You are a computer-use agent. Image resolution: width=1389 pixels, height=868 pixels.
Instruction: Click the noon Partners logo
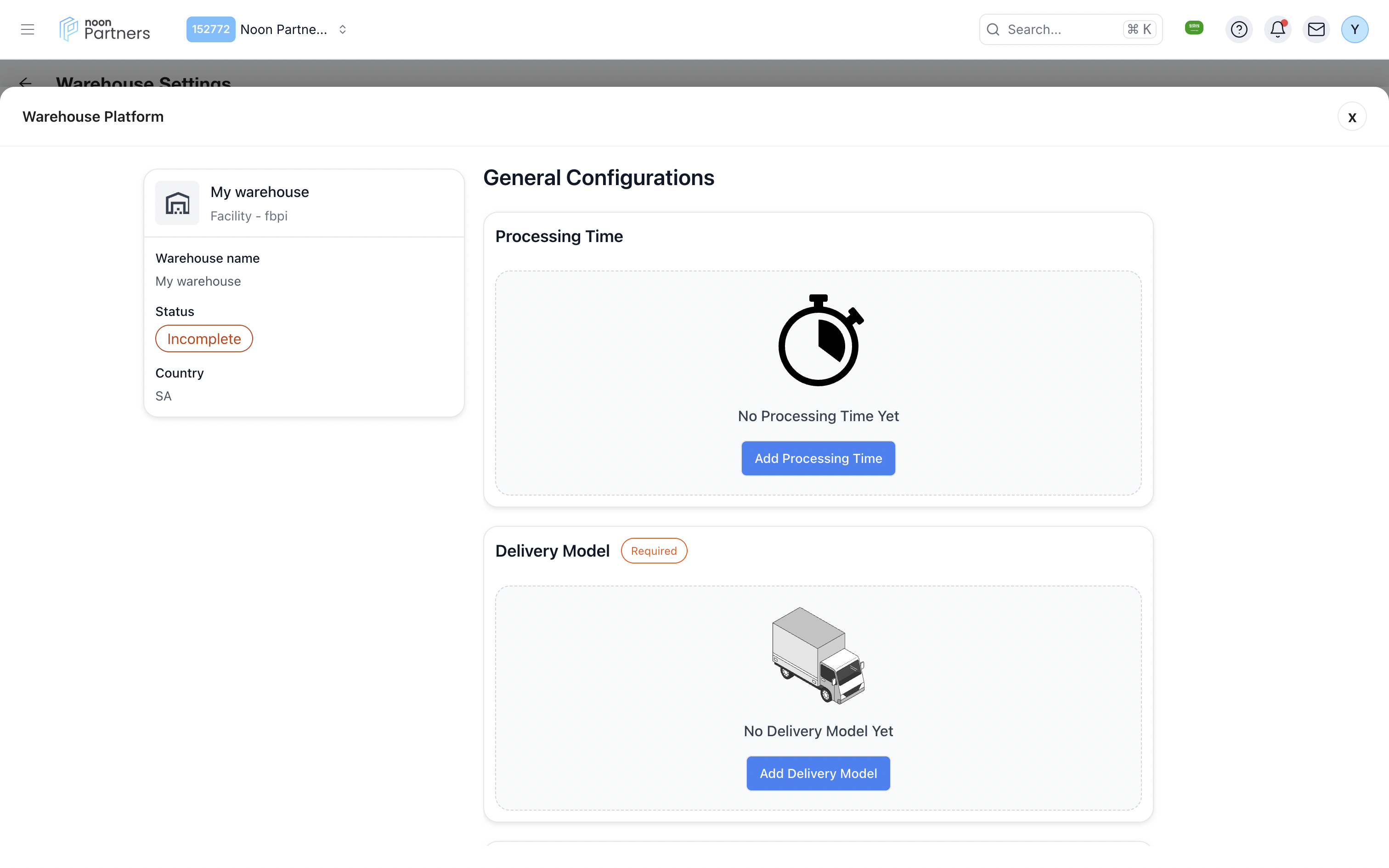pos(104,29)
